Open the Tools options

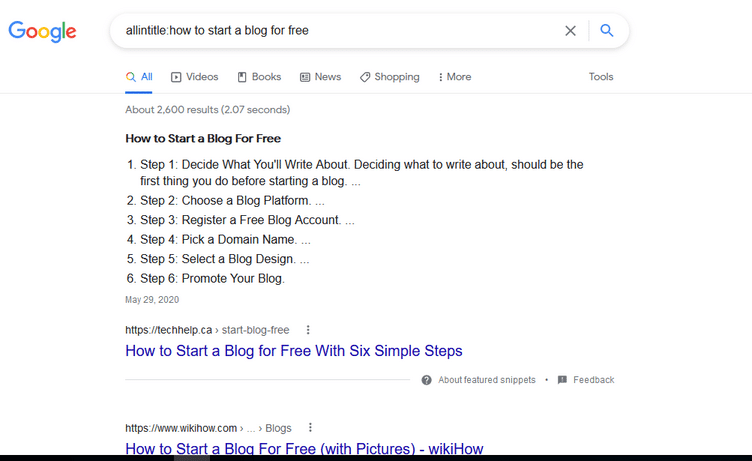tap(601, 77)
